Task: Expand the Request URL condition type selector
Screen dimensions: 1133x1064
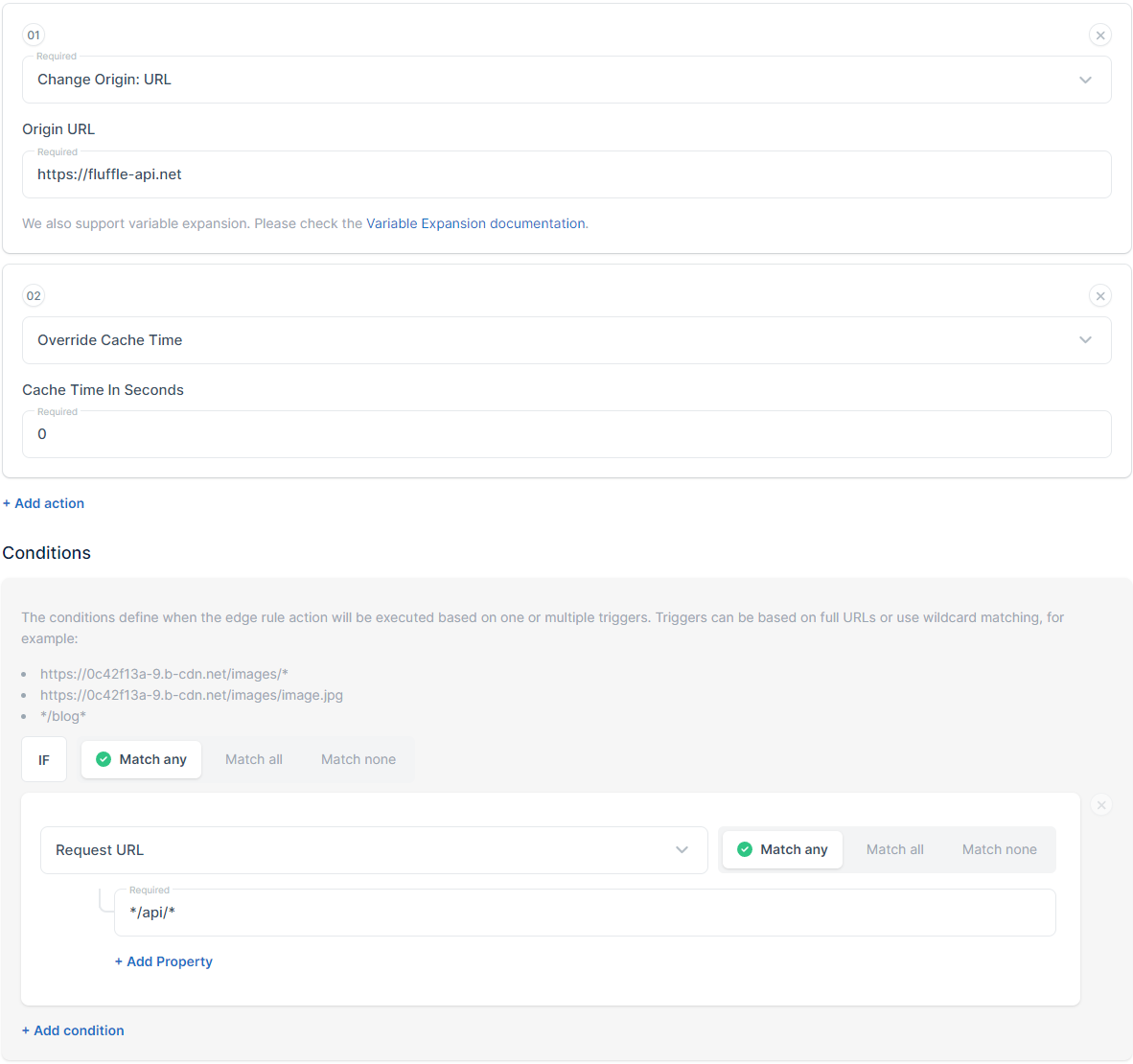Action: (682, 849)
